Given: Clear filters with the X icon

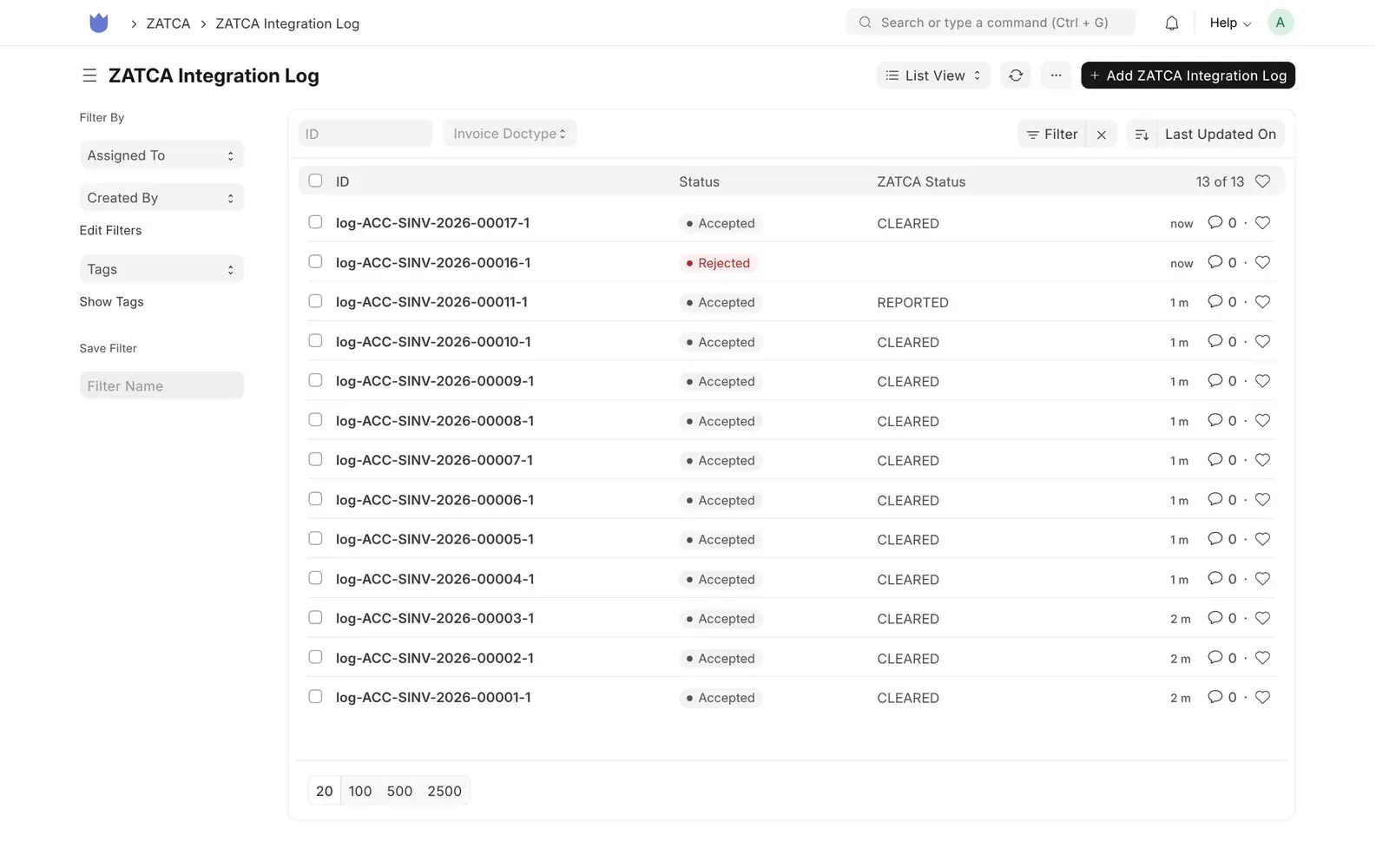Looking at the screenshot, I should coord(1102,135).
